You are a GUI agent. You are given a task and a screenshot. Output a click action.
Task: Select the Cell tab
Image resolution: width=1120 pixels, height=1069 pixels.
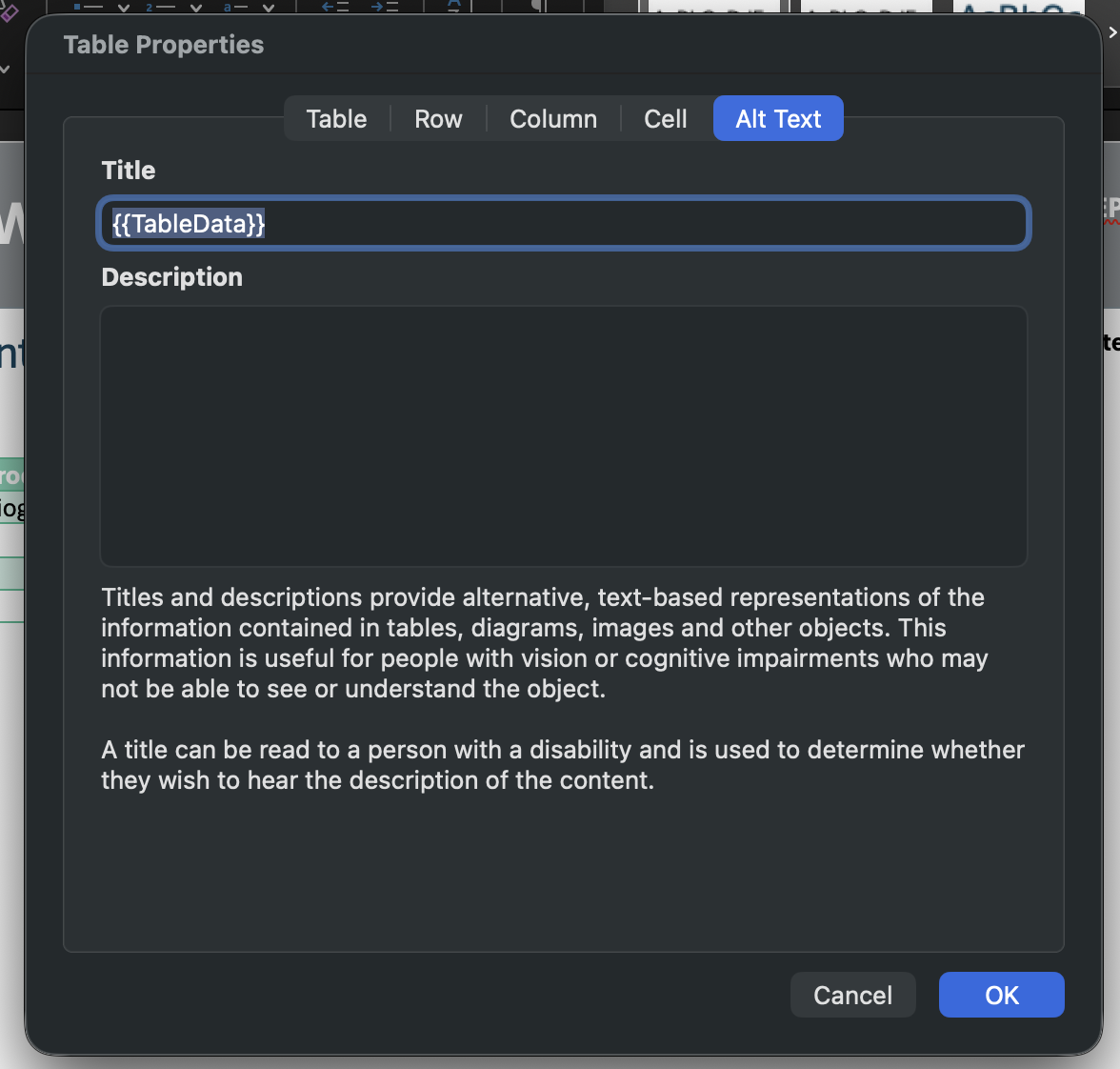pyautogui.click(x=665, y=119)
